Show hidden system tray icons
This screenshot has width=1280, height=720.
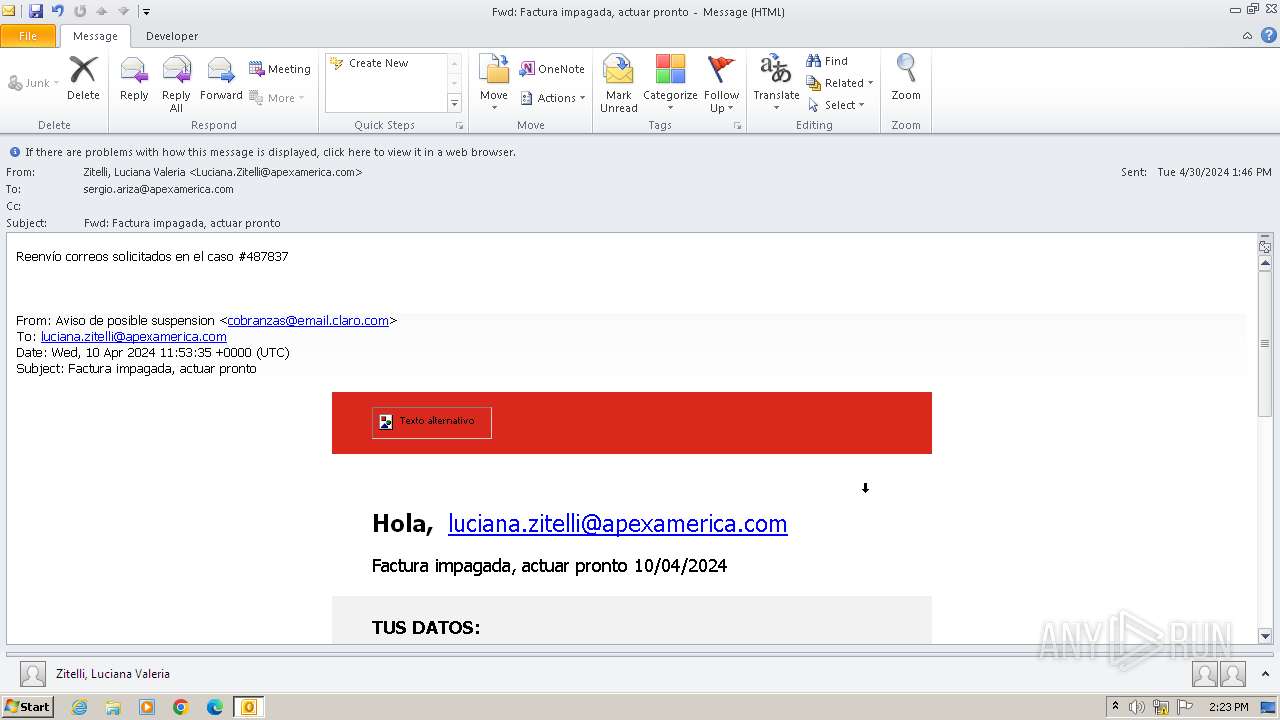pos(1116,707)
